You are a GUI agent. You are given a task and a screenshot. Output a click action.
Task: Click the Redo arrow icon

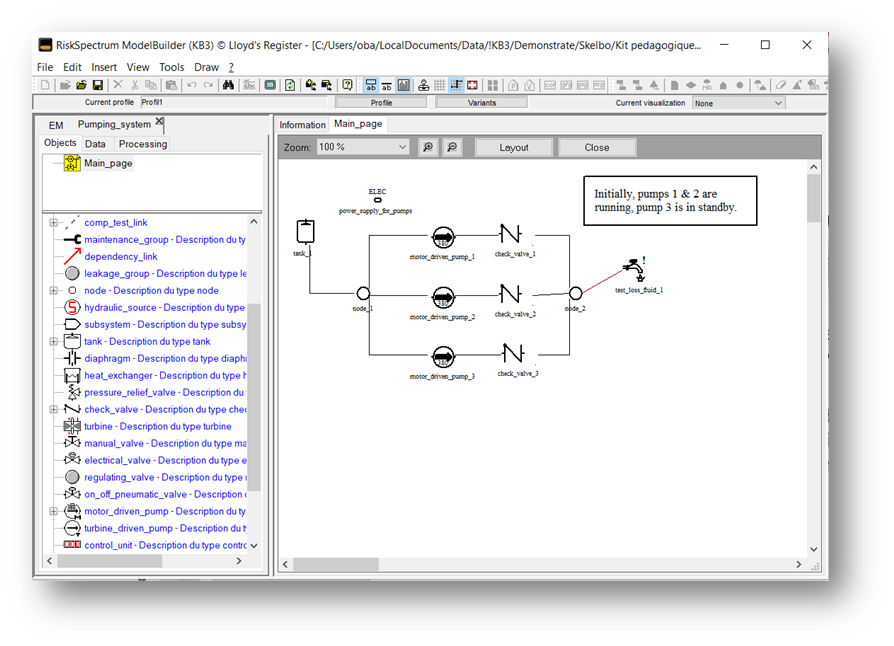tap(208, 85)
